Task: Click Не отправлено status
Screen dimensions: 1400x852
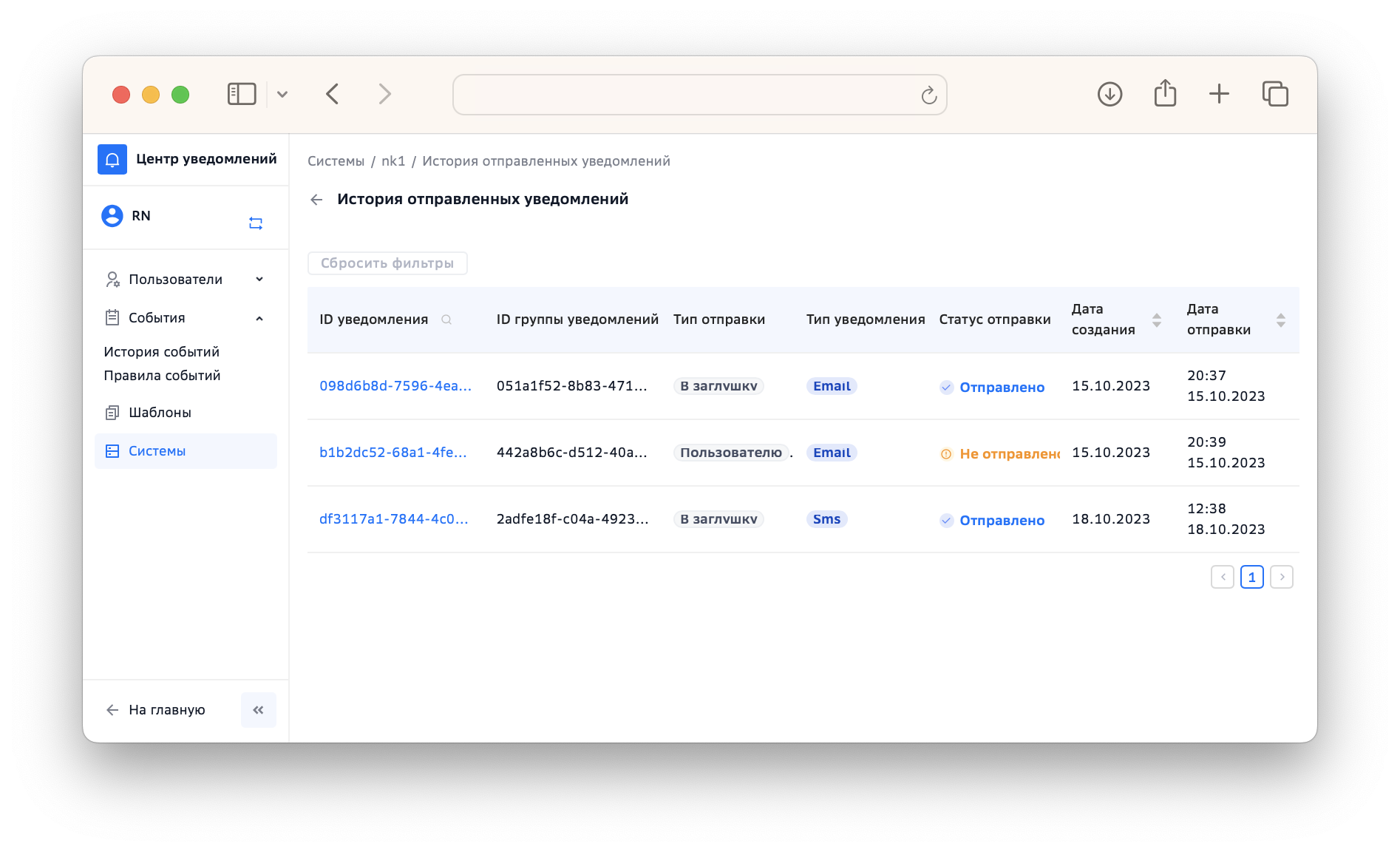Action: click(x=999, y=454)
